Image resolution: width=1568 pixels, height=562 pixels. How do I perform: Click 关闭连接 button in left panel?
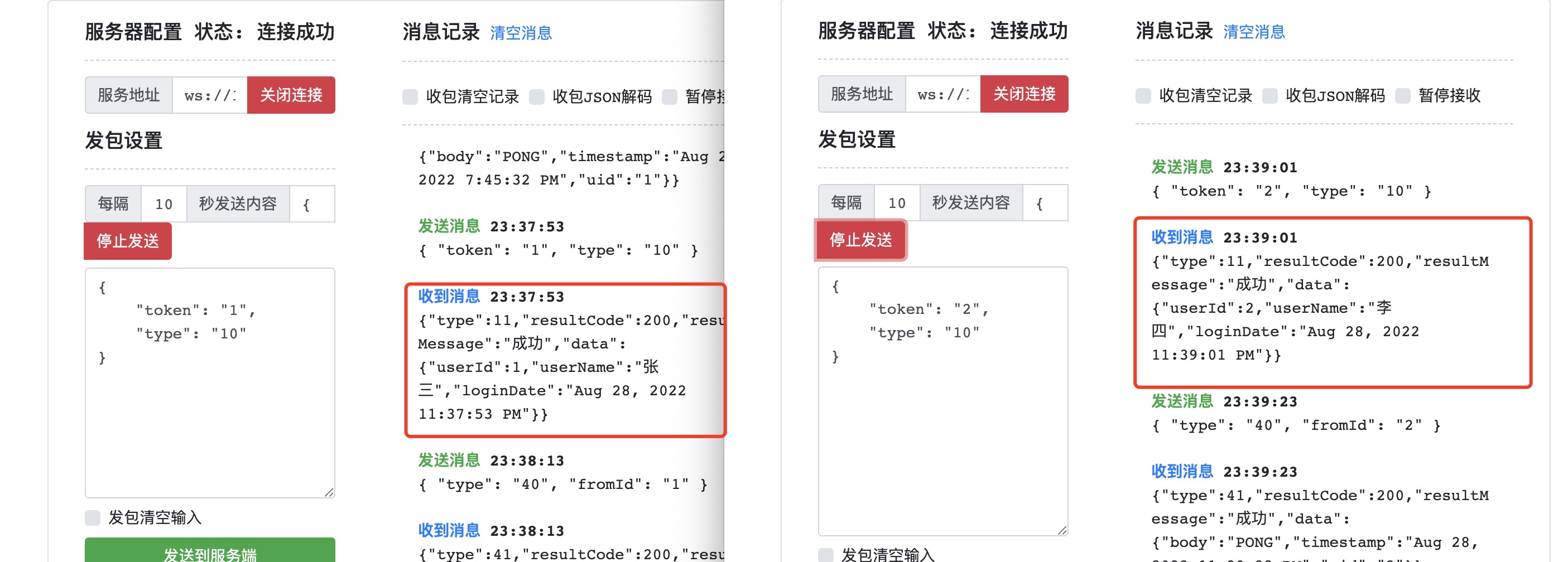point(291,95)
